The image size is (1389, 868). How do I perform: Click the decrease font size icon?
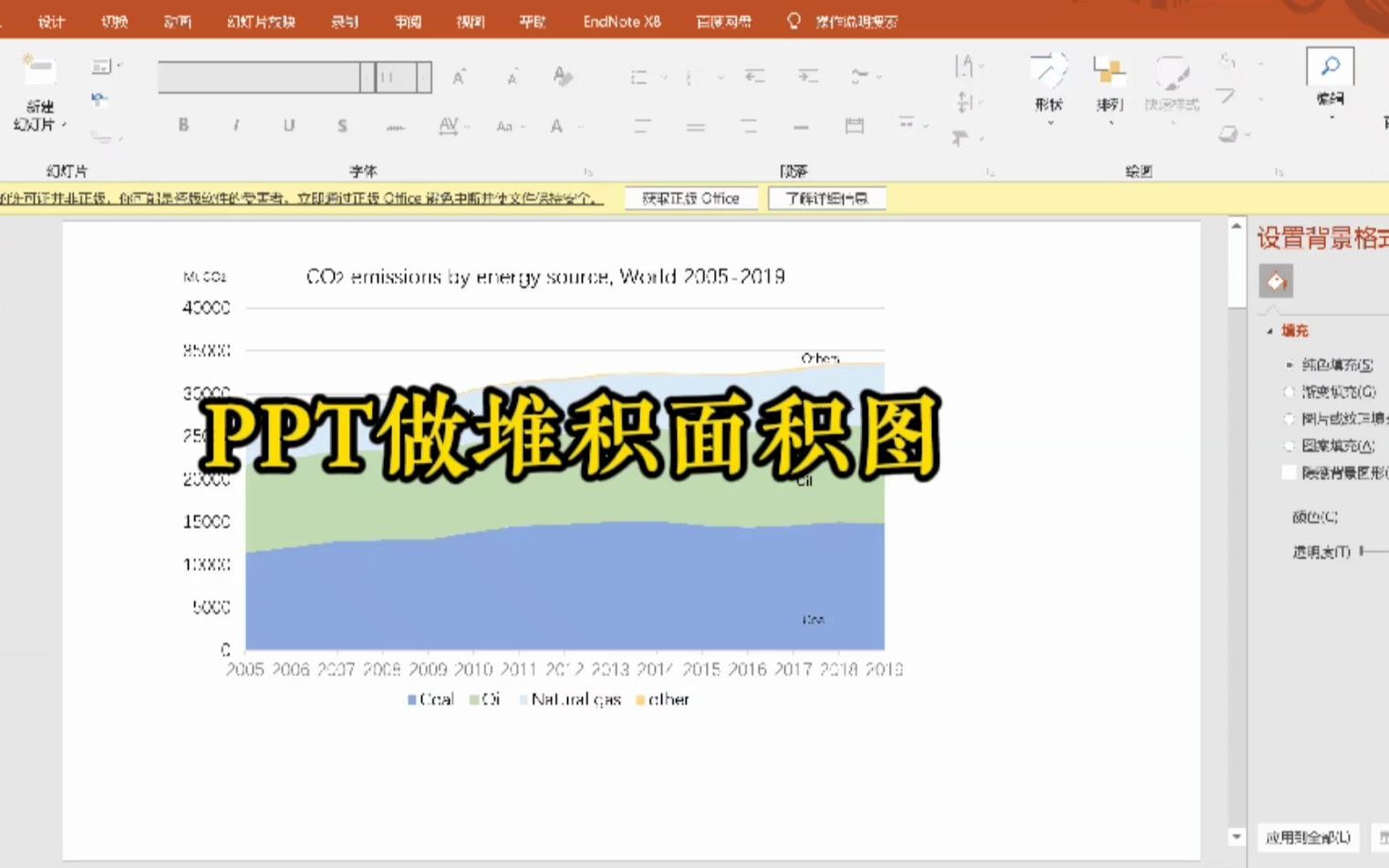(x=513, y=77)
